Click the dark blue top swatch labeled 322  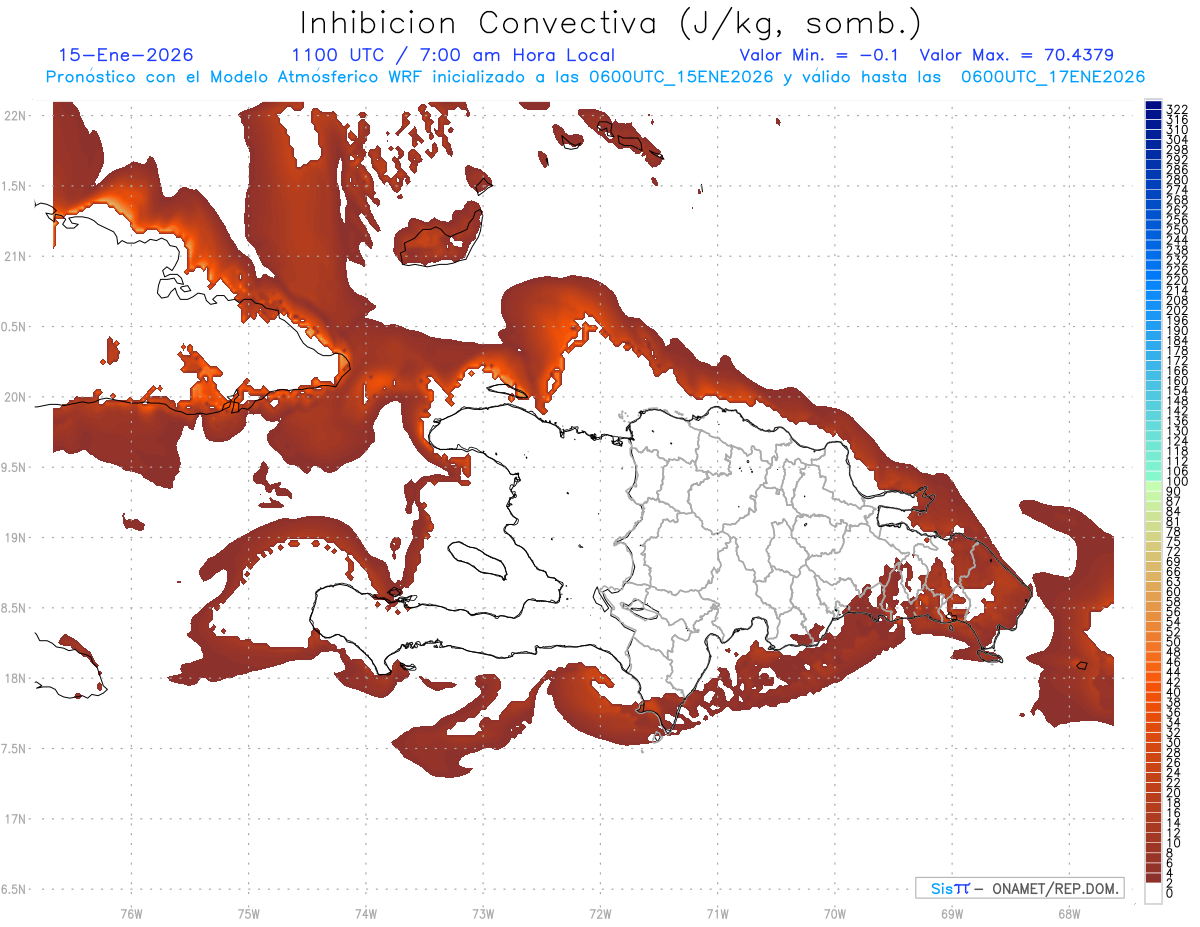[1153, 105]
